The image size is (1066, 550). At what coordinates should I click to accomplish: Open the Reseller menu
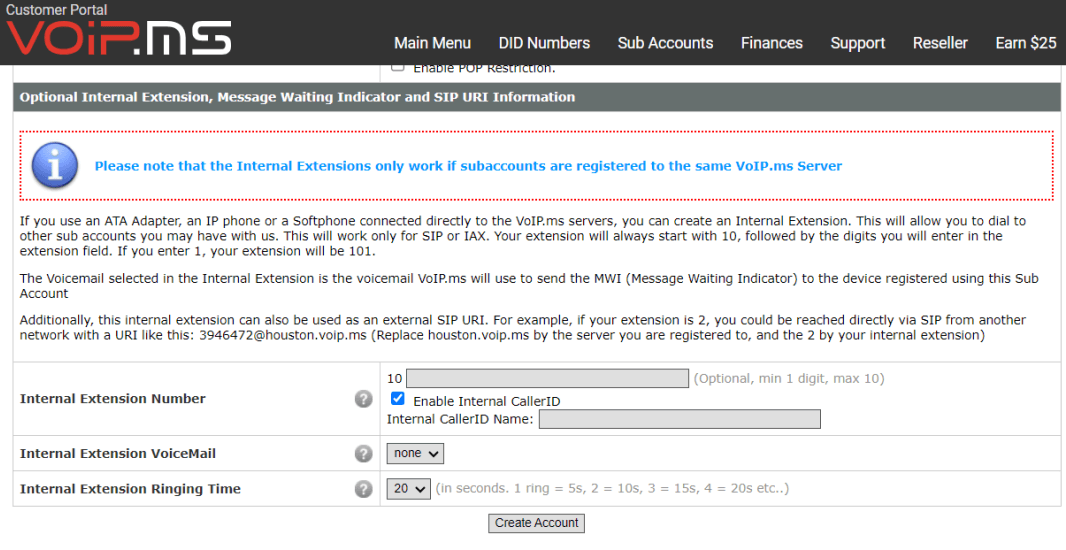940,43
